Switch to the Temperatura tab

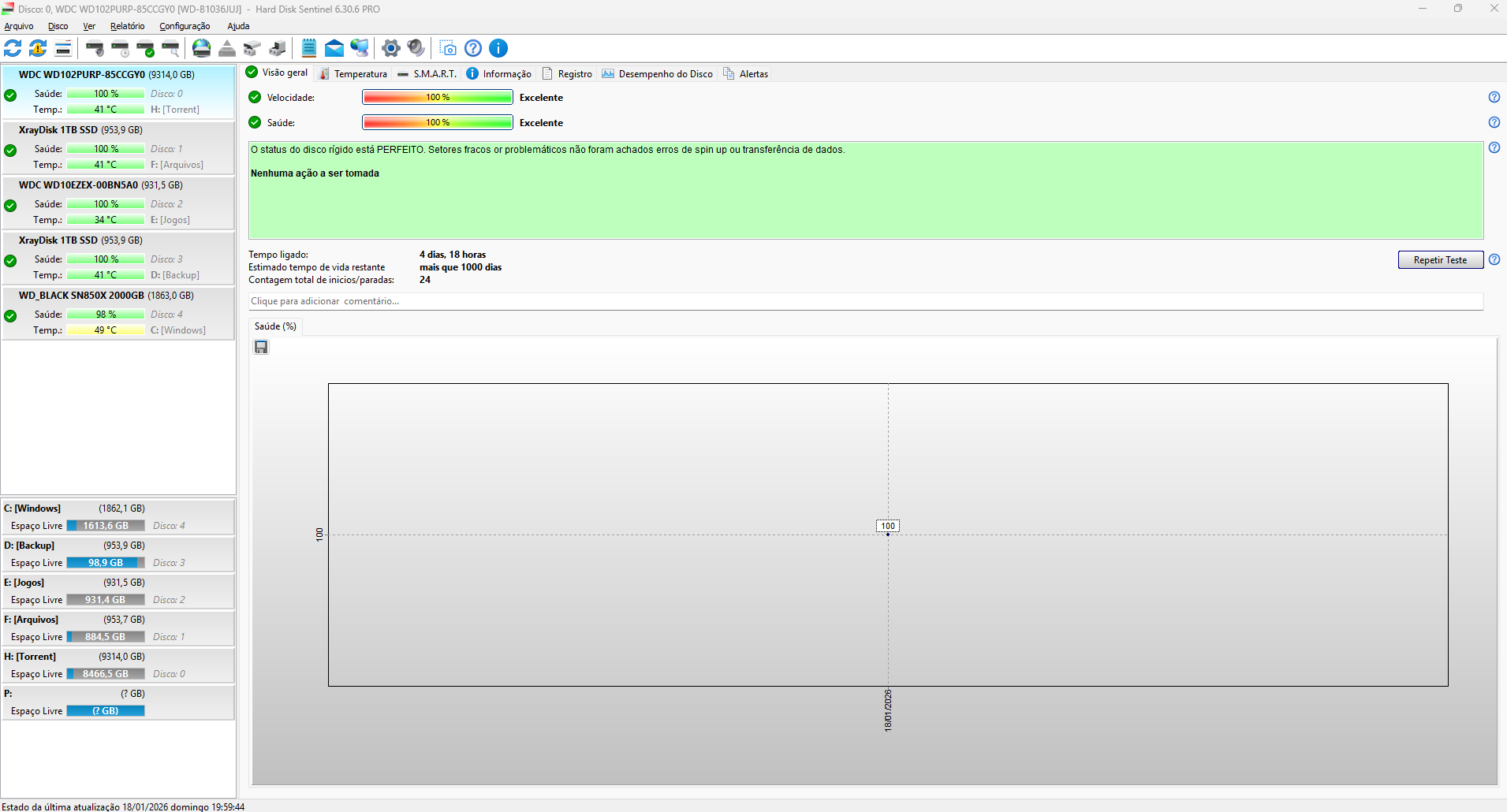(353, 73)
